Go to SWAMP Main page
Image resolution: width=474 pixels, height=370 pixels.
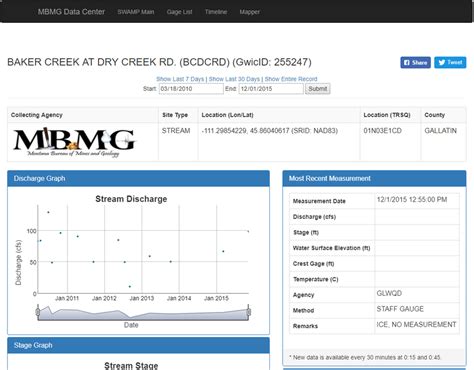click(x=136, y=12)
